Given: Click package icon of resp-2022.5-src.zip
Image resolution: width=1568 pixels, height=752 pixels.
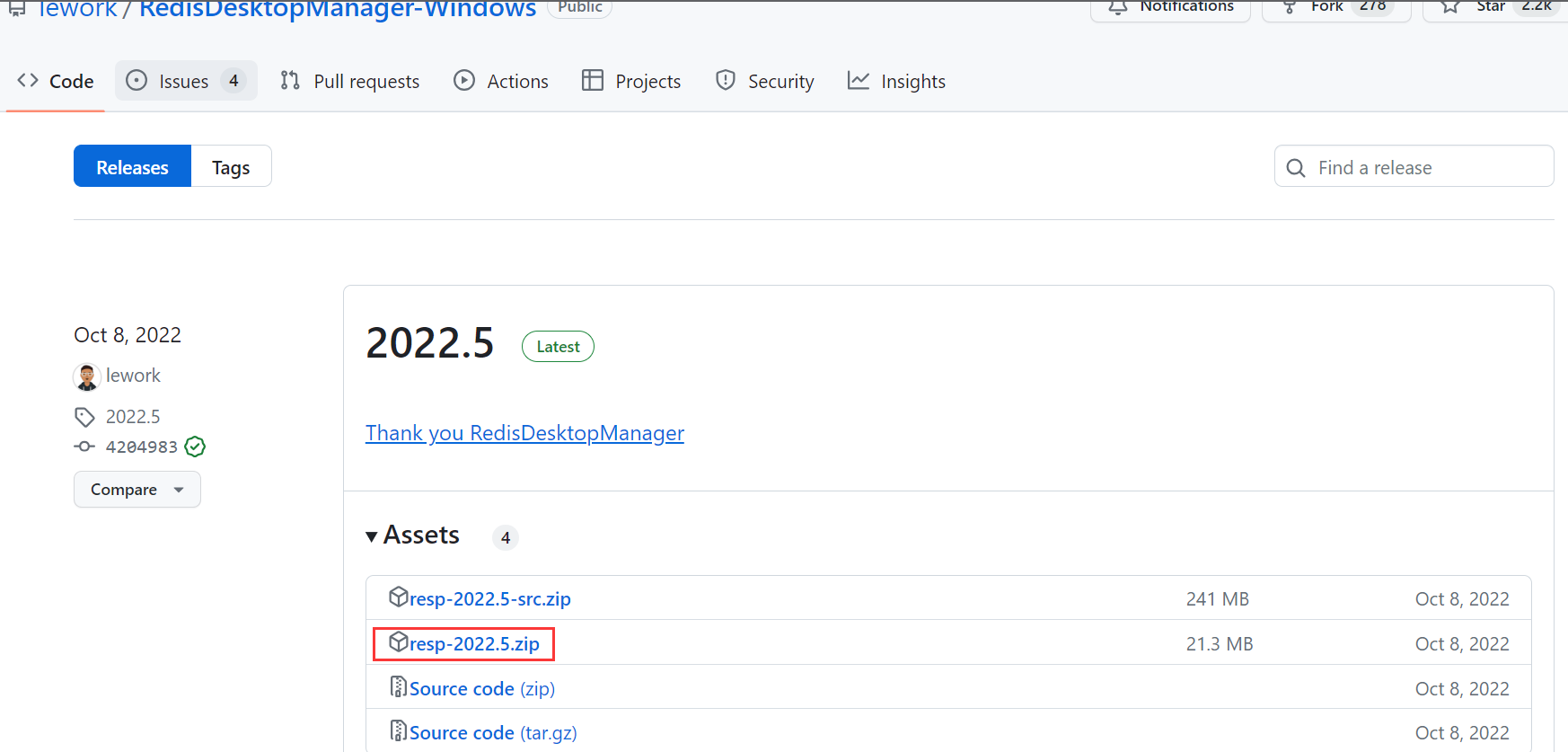Looking at the screenshot, I should tap(398, 597).
